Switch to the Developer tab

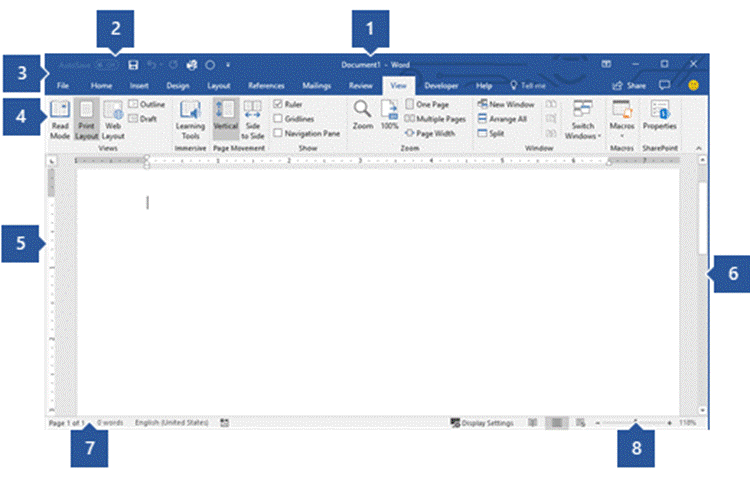[x=441, y=86]
